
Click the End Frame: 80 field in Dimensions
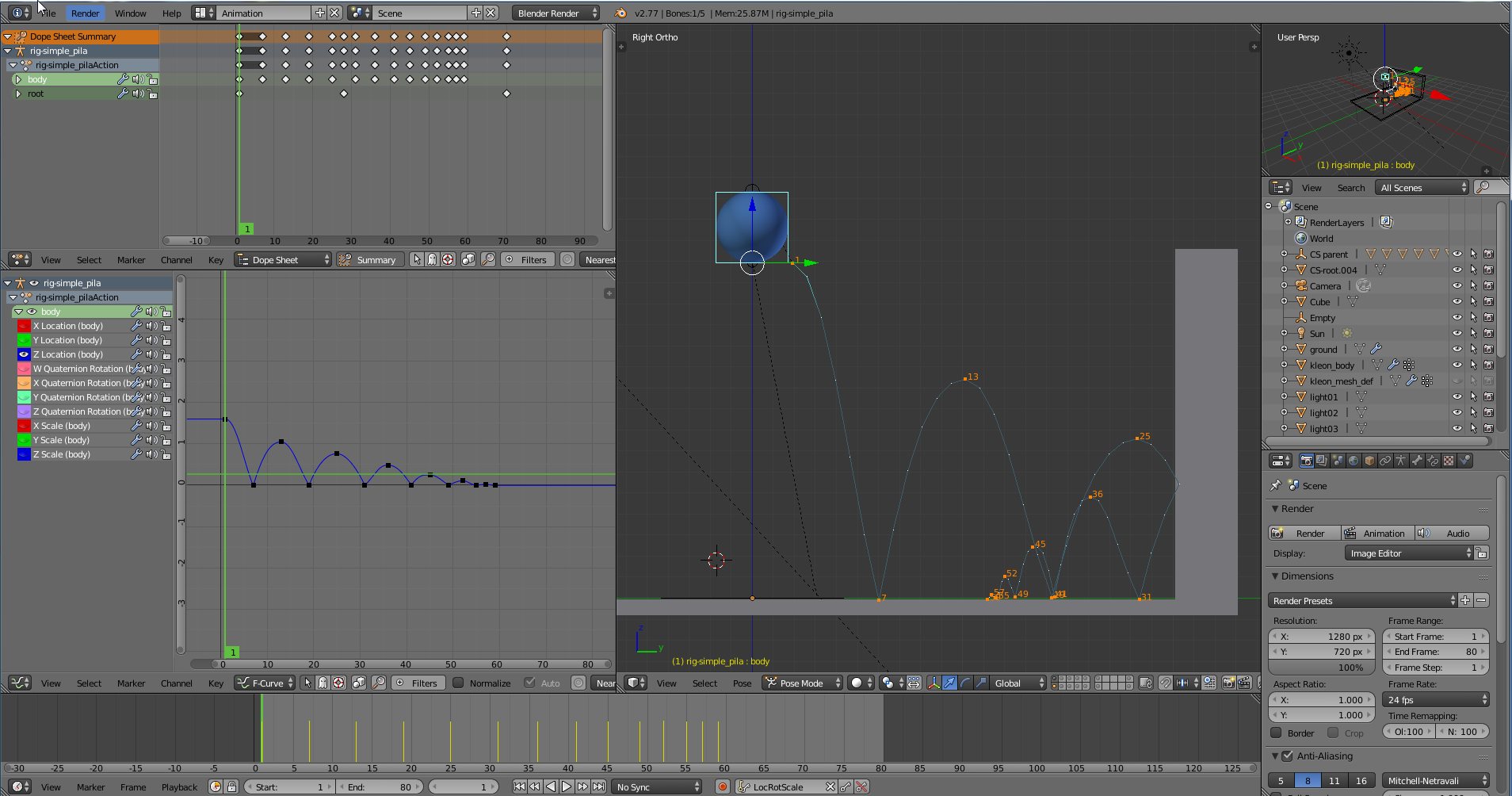pos(1436,652)
